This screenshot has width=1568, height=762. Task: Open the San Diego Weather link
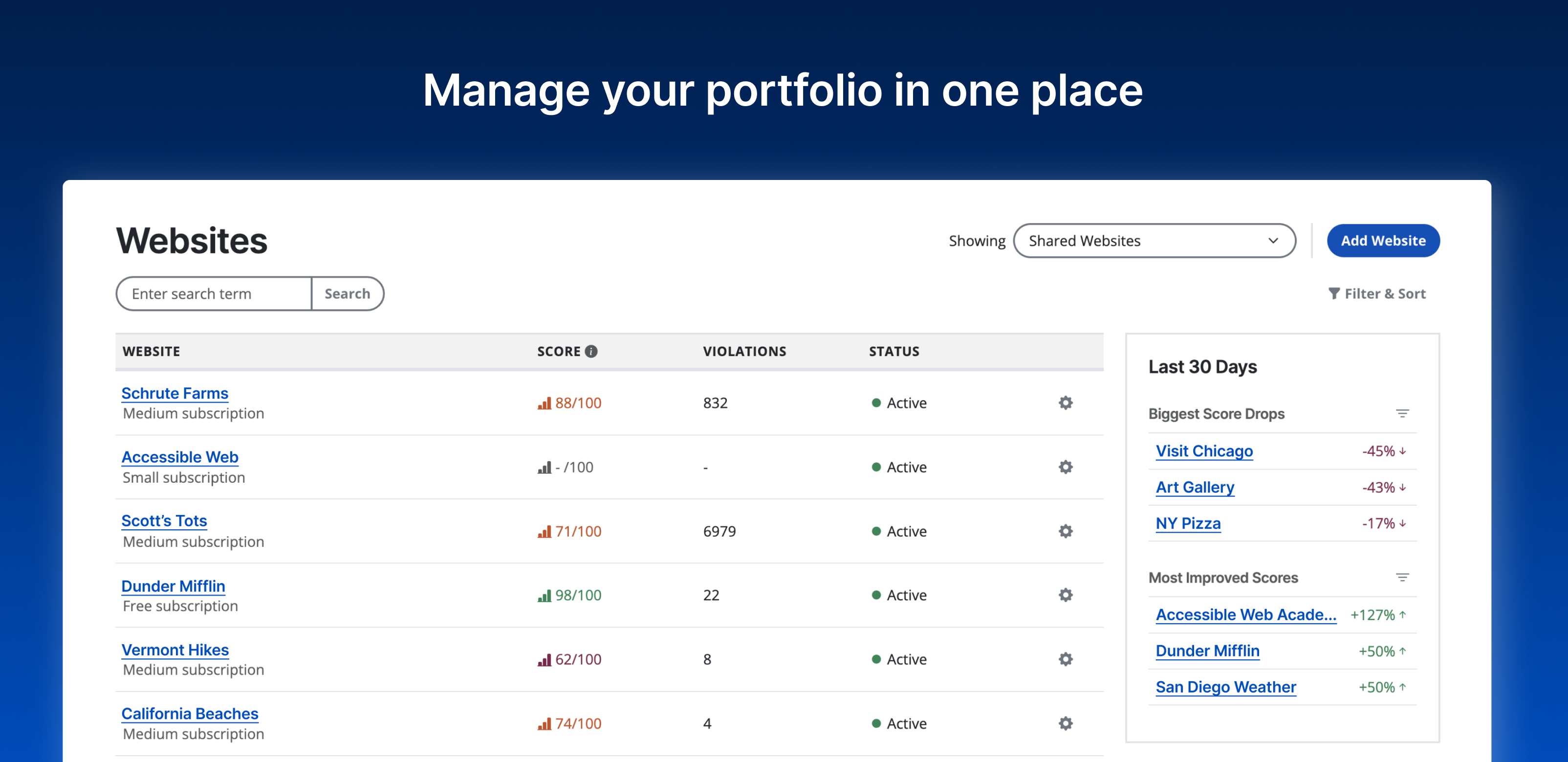tap(1225, 687)
